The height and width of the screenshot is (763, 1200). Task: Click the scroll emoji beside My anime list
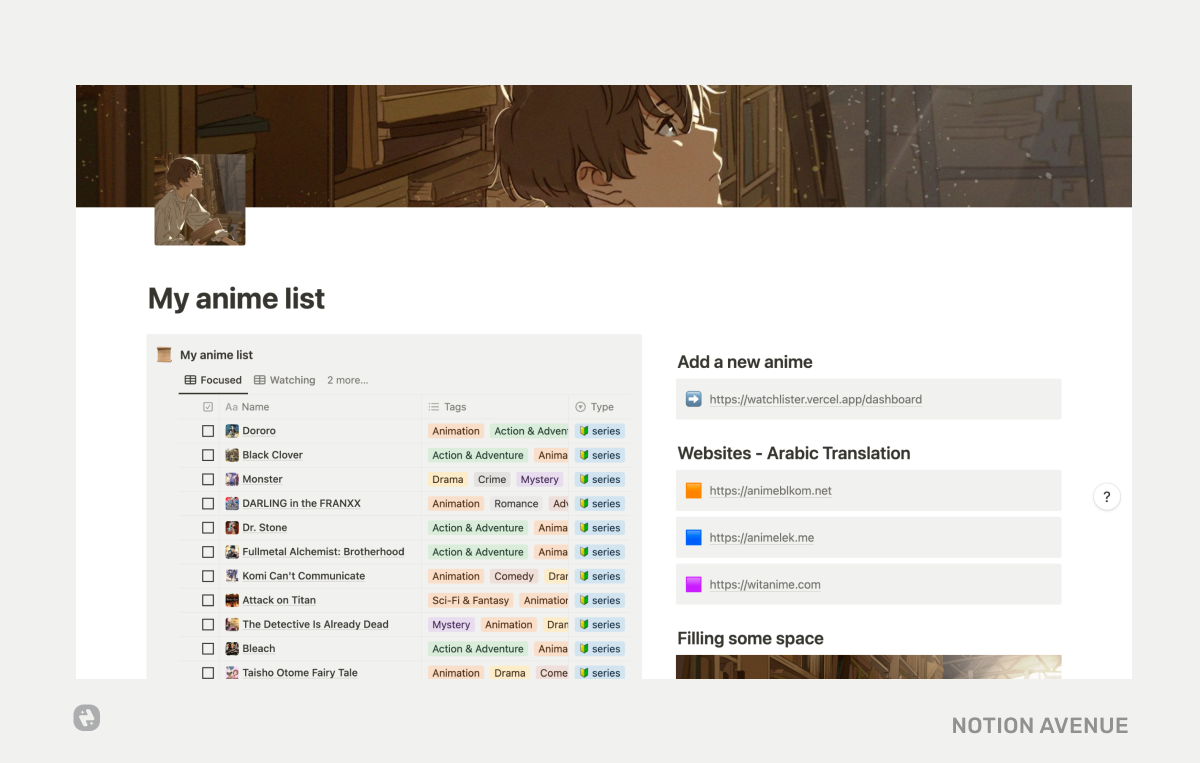(164, 354)
